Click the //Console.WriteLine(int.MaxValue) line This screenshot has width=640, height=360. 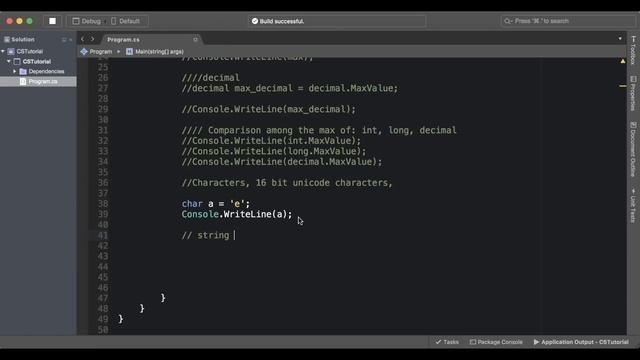271,141
